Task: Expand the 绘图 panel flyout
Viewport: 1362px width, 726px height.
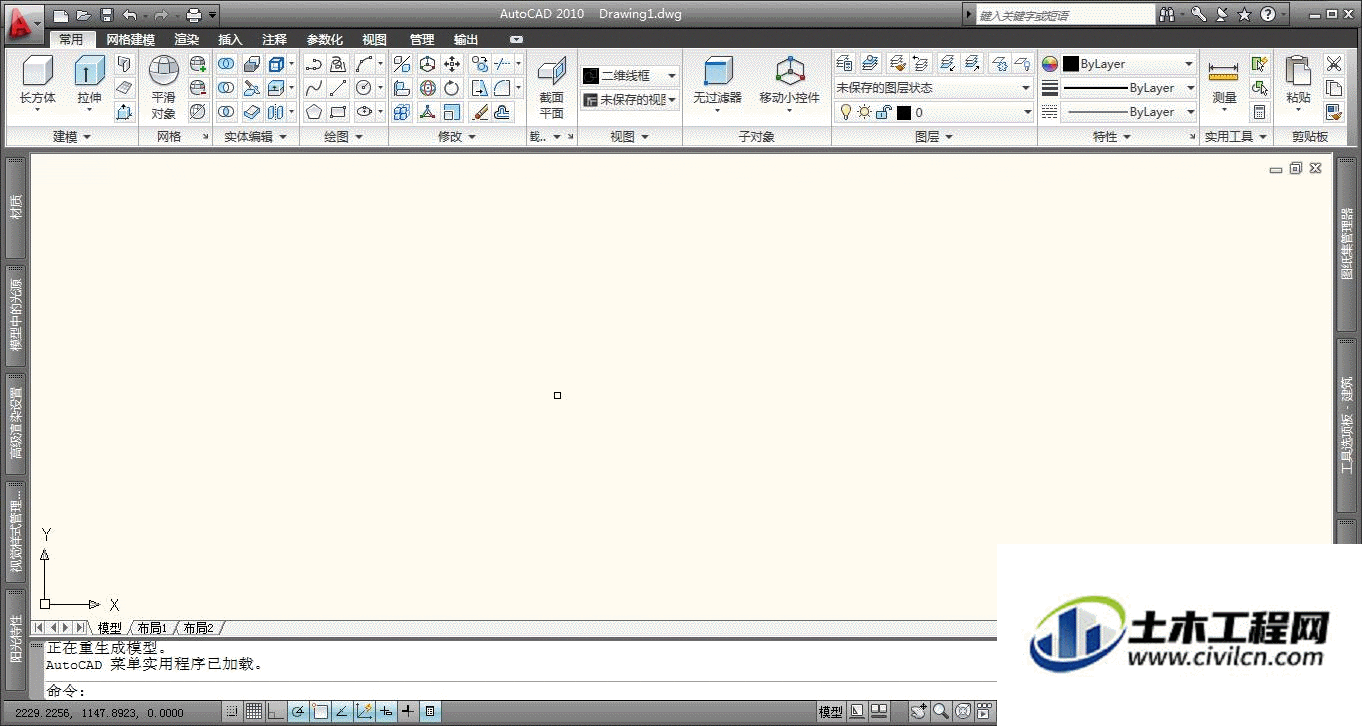Action: click(343, 137)
